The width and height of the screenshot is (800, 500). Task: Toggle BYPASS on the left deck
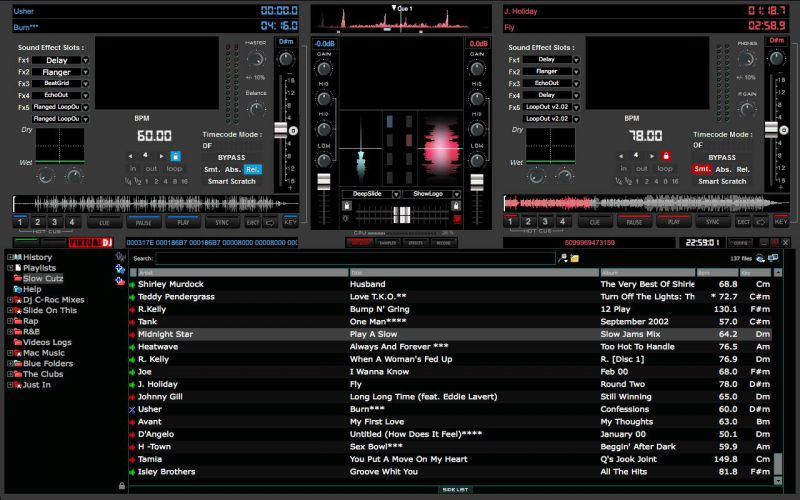232,158
